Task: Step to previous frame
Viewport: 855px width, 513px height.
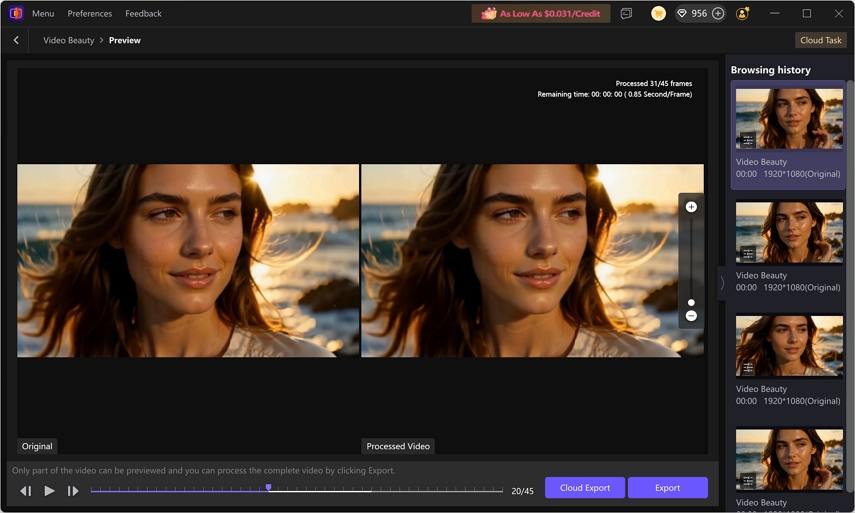Action: [26, 491]
